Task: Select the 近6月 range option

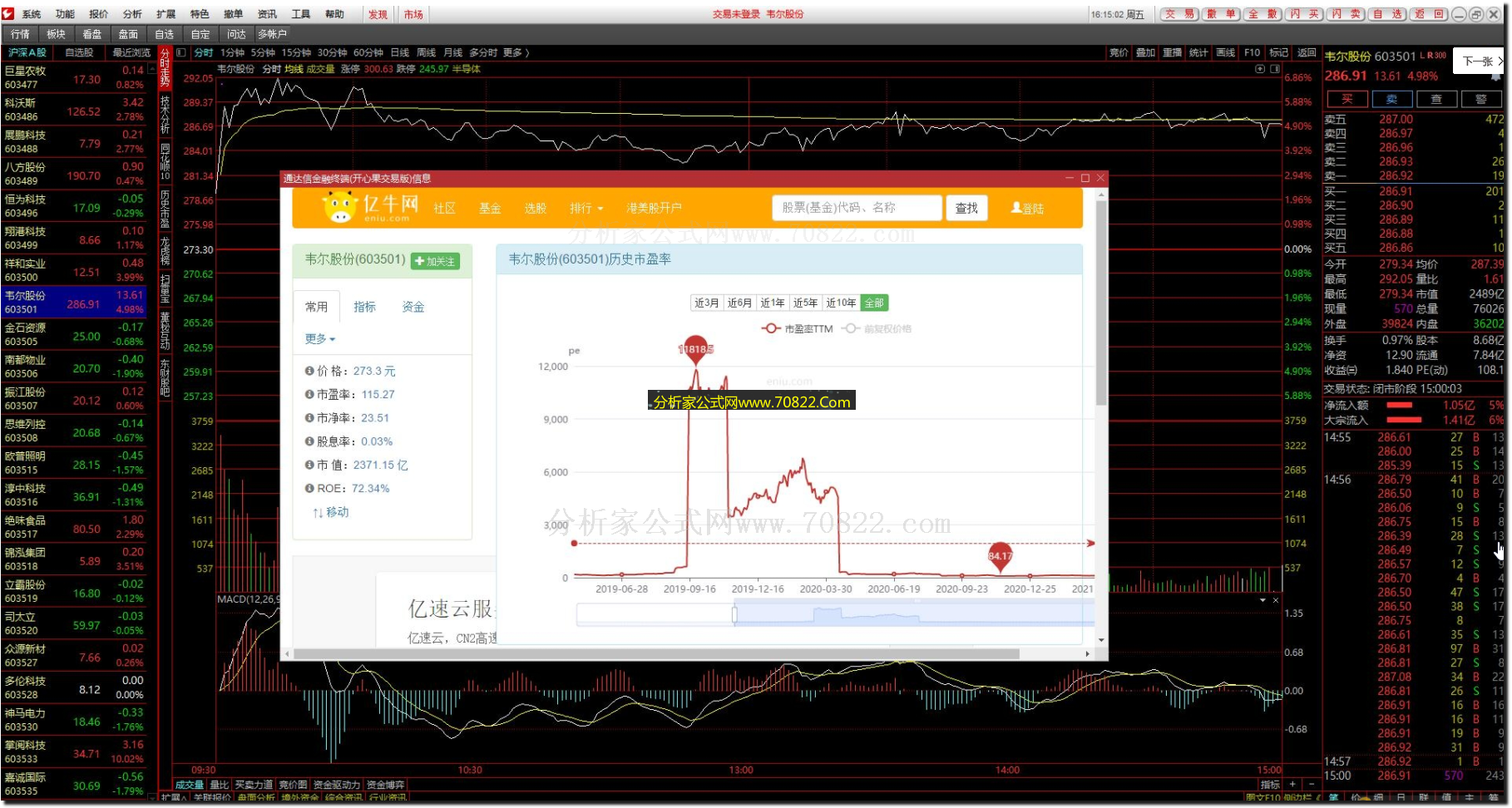Action: coord(739,303)
